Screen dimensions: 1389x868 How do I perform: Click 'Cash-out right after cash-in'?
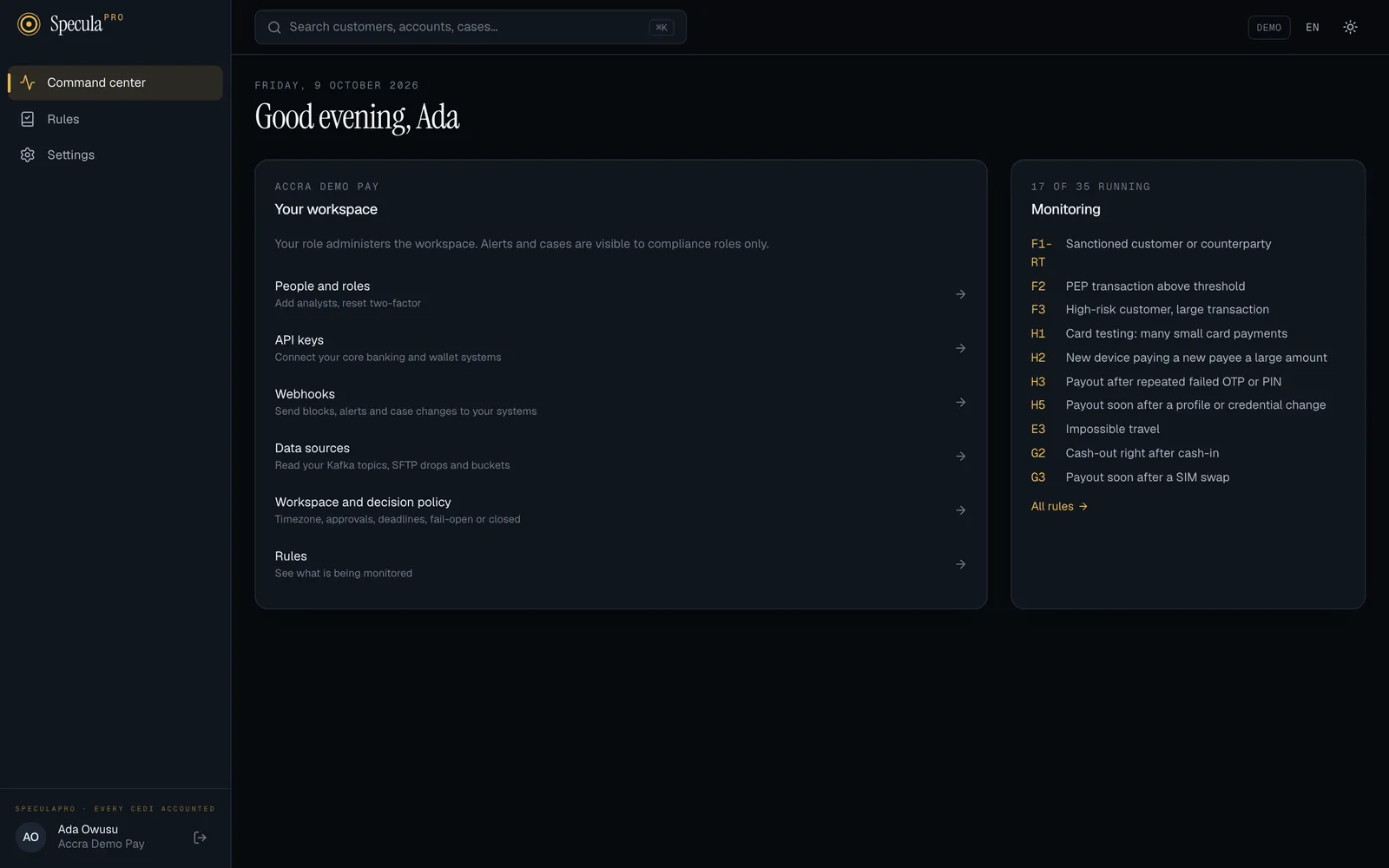click(1142, 453)
